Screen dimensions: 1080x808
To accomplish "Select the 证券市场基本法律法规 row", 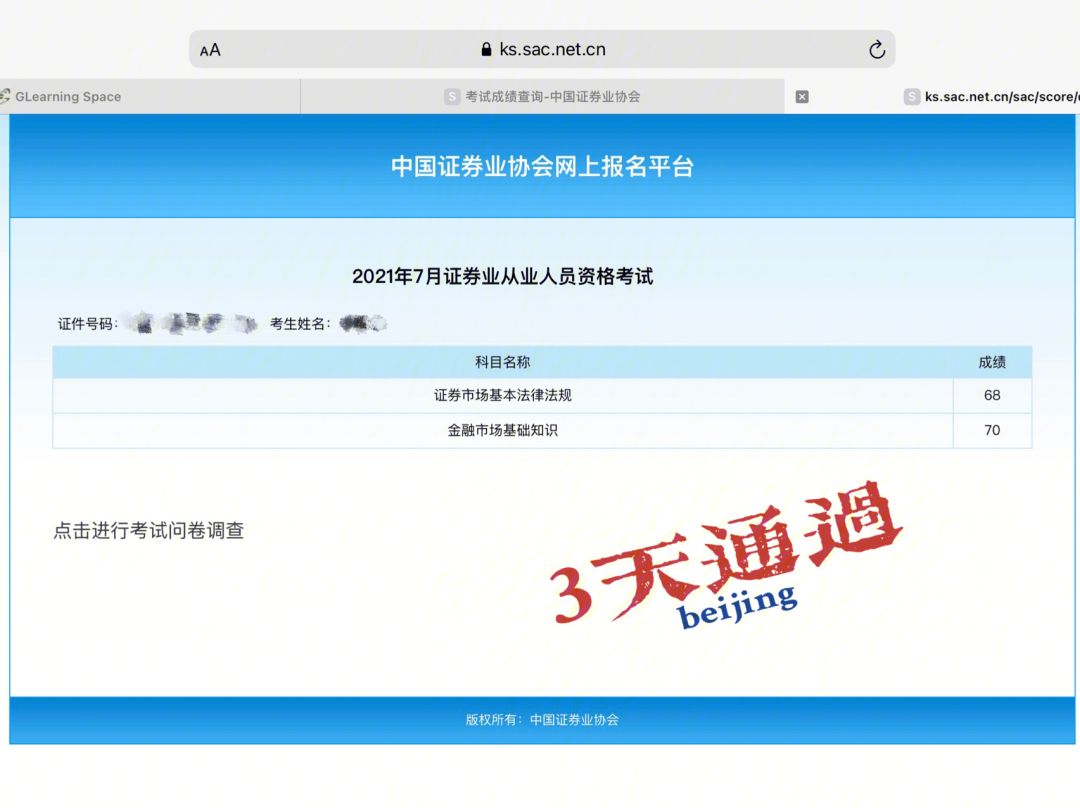I will tap(502, 395).
